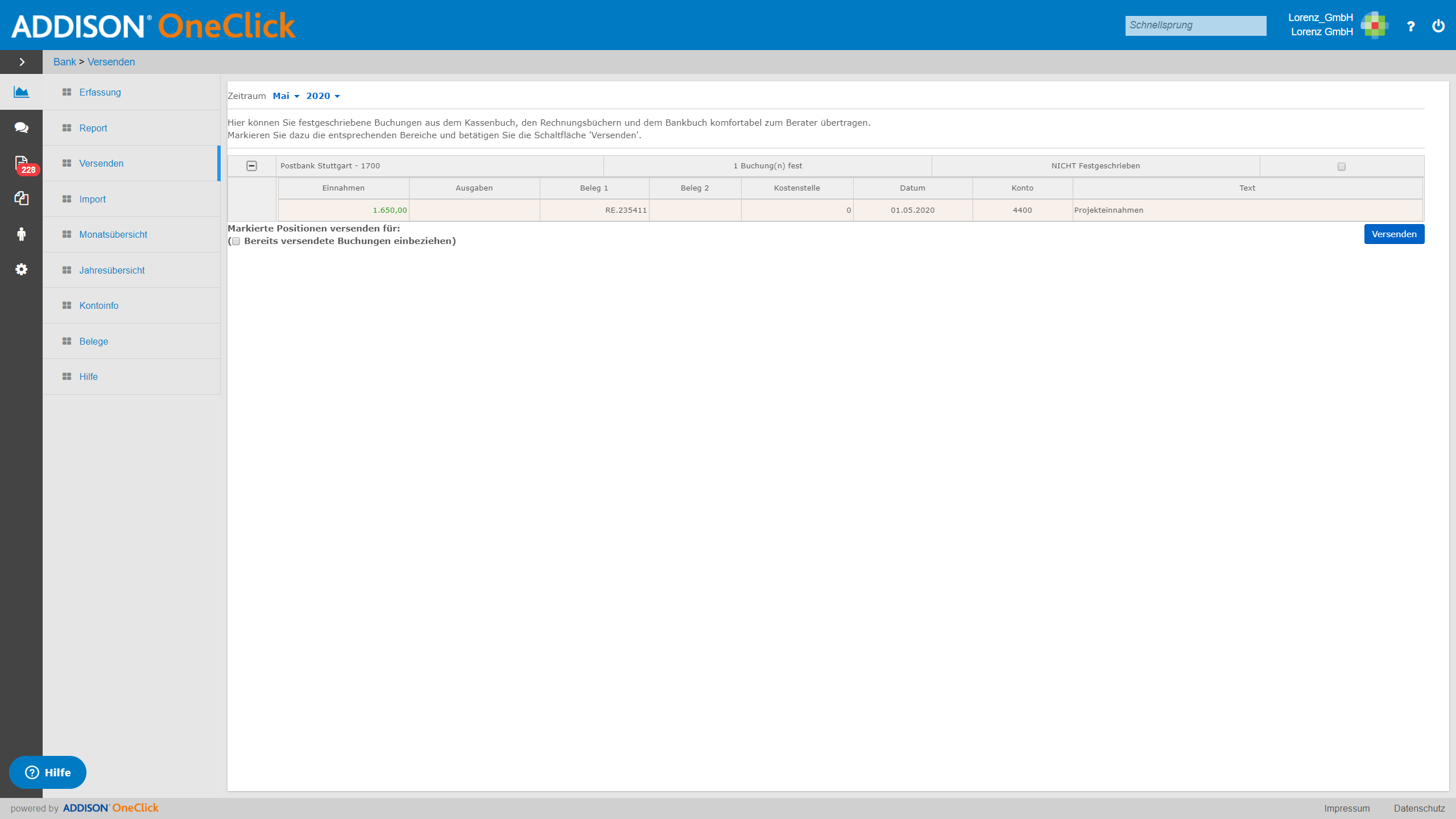Click the grid icon beside Monatsübersicht
1456x819 pixels.
67,234
